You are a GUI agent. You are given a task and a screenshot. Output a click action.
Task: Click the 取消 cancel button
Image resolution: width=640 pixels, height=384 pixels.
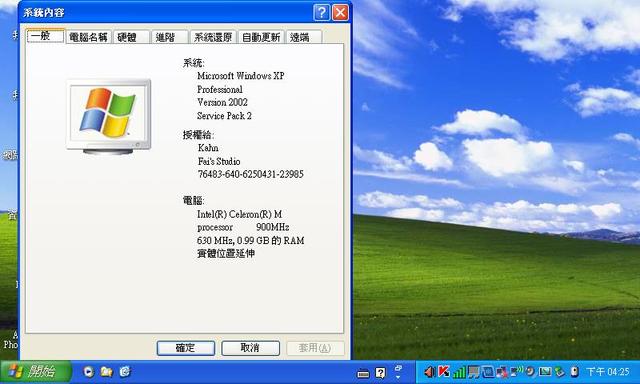pyautogui.click(x=250, y=348)
